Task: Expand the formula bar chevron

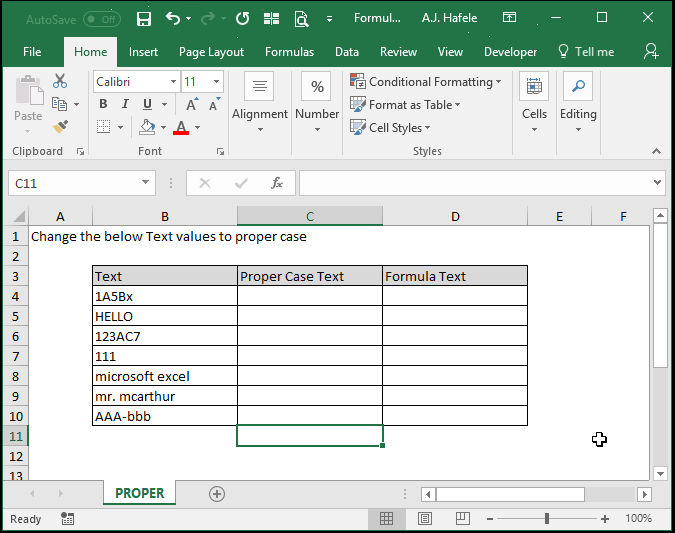Action: click(x=657, y=182)
